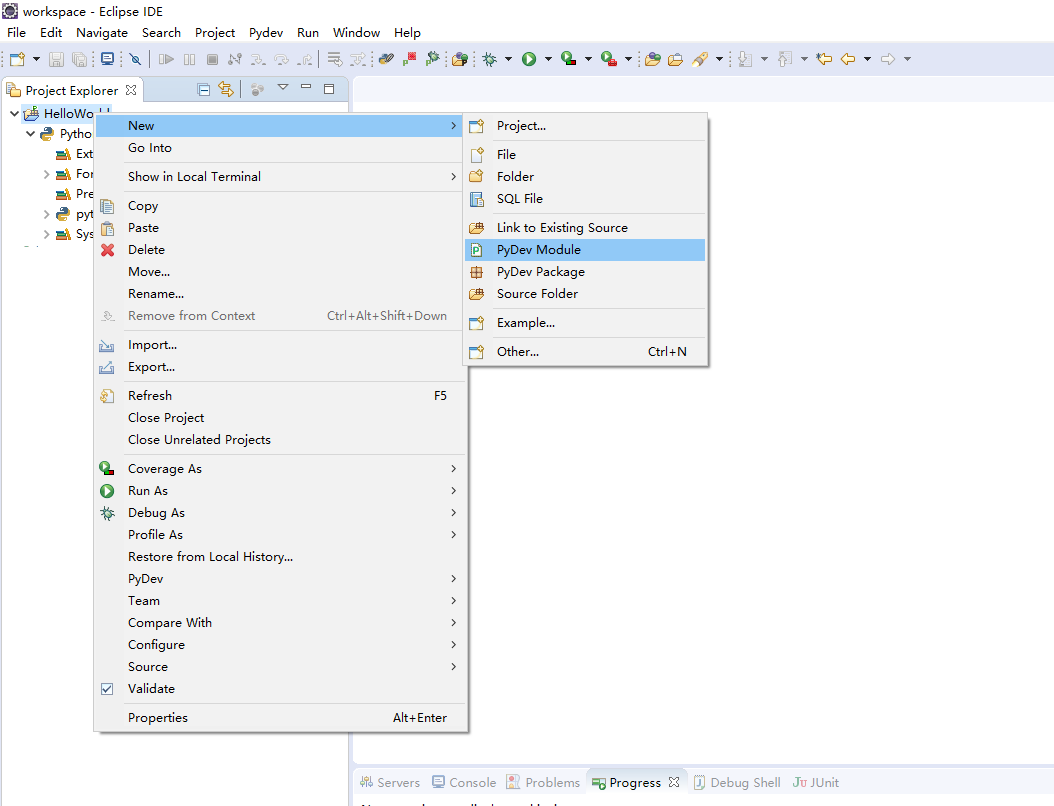The width and height of the screenshot is (1054, 806).
Task: Click the Save All toolbar icon
Action: tap(79, 59)
